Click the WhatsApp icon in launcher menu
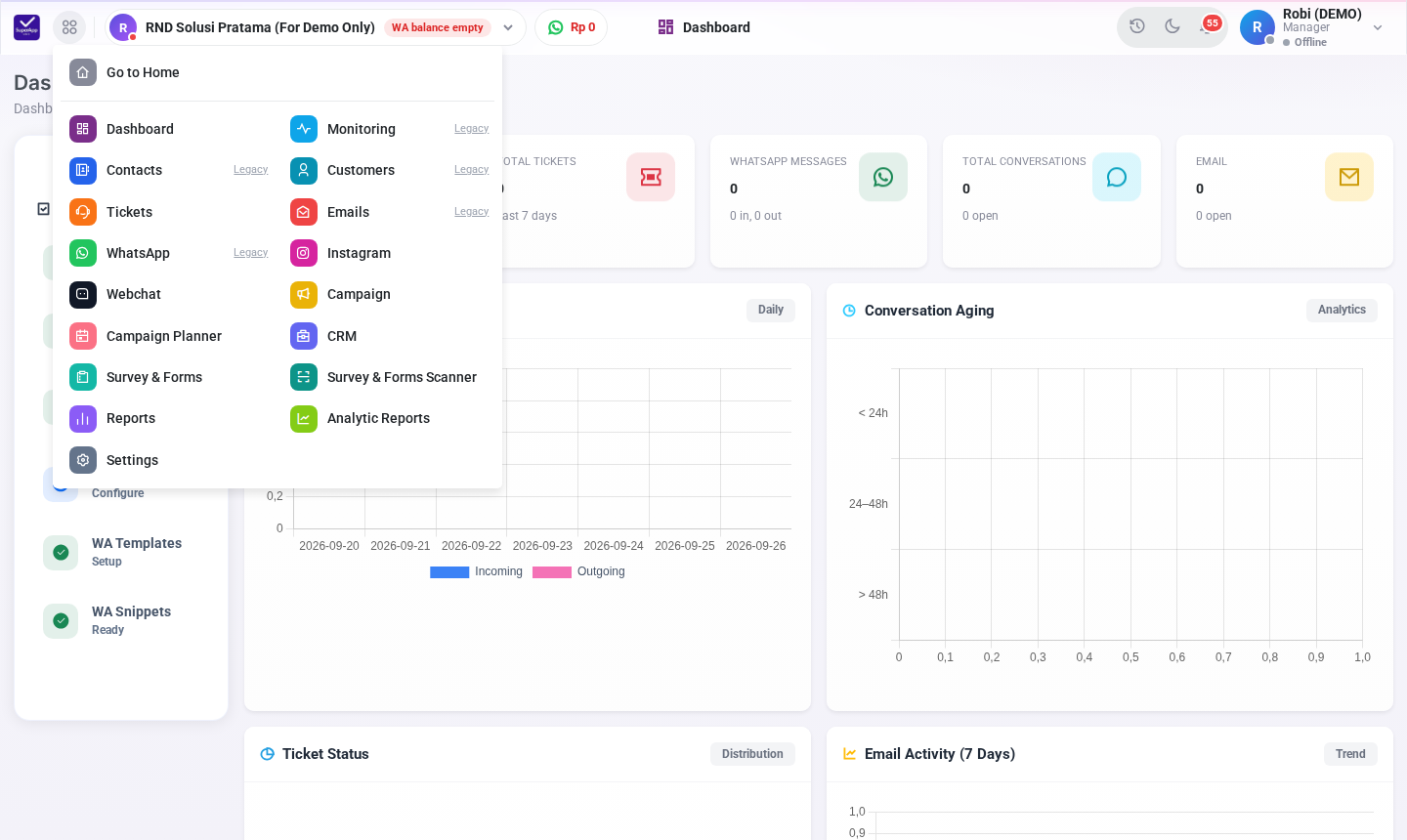 [83, 253]
